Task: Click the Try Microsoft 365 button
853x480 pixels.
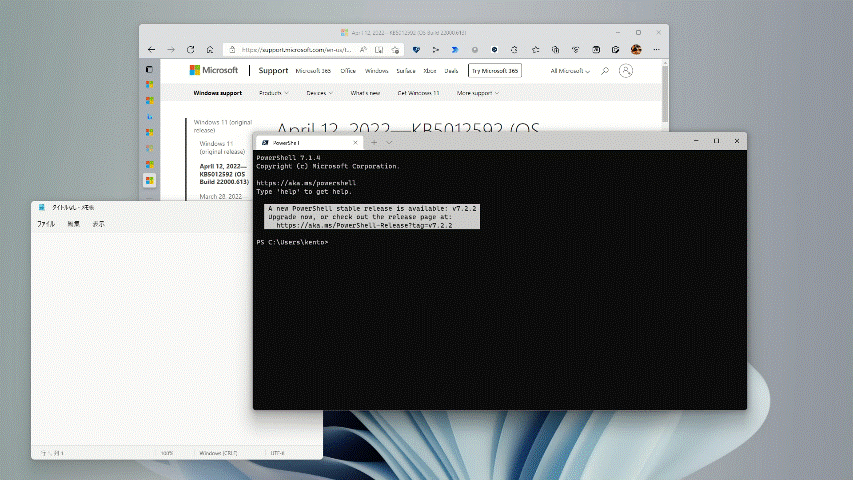Action: pos(495,71)
